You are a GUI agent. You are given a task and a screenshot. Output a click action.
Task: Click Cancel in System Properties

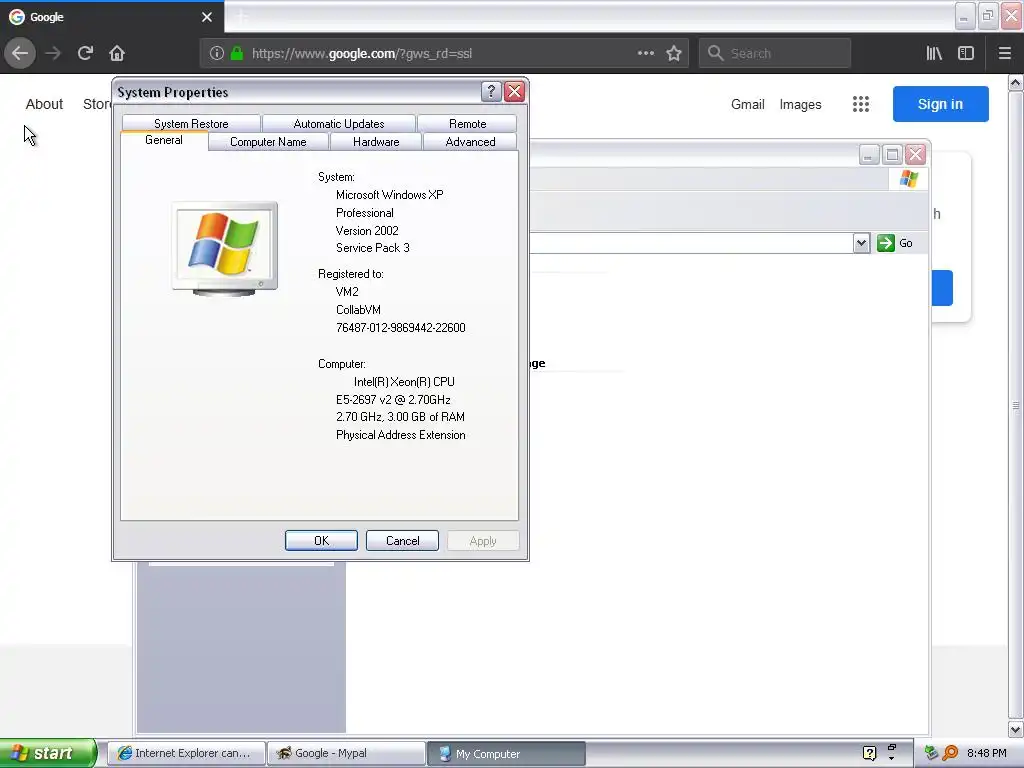point(402,541)
